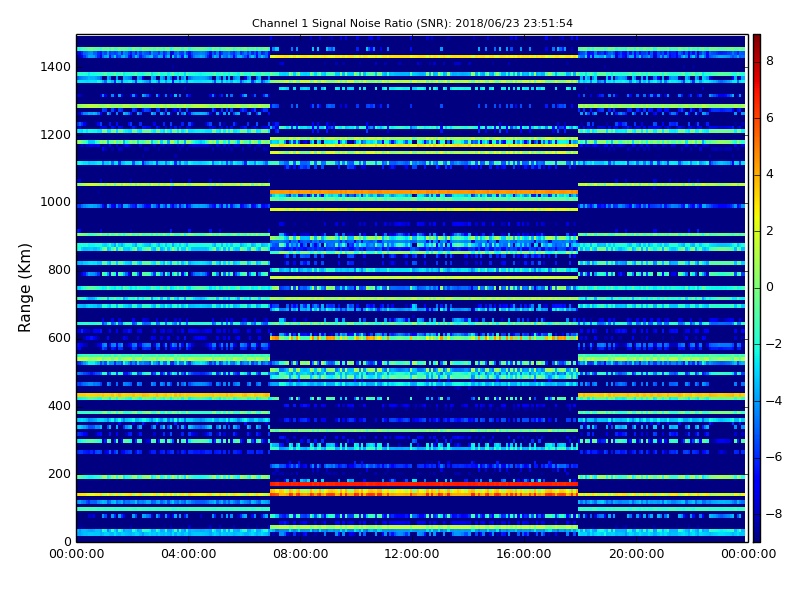Screen dimensions: 800x600
Task: Click the 08:00:00 time axis label
Action: (x=301, y=554)
